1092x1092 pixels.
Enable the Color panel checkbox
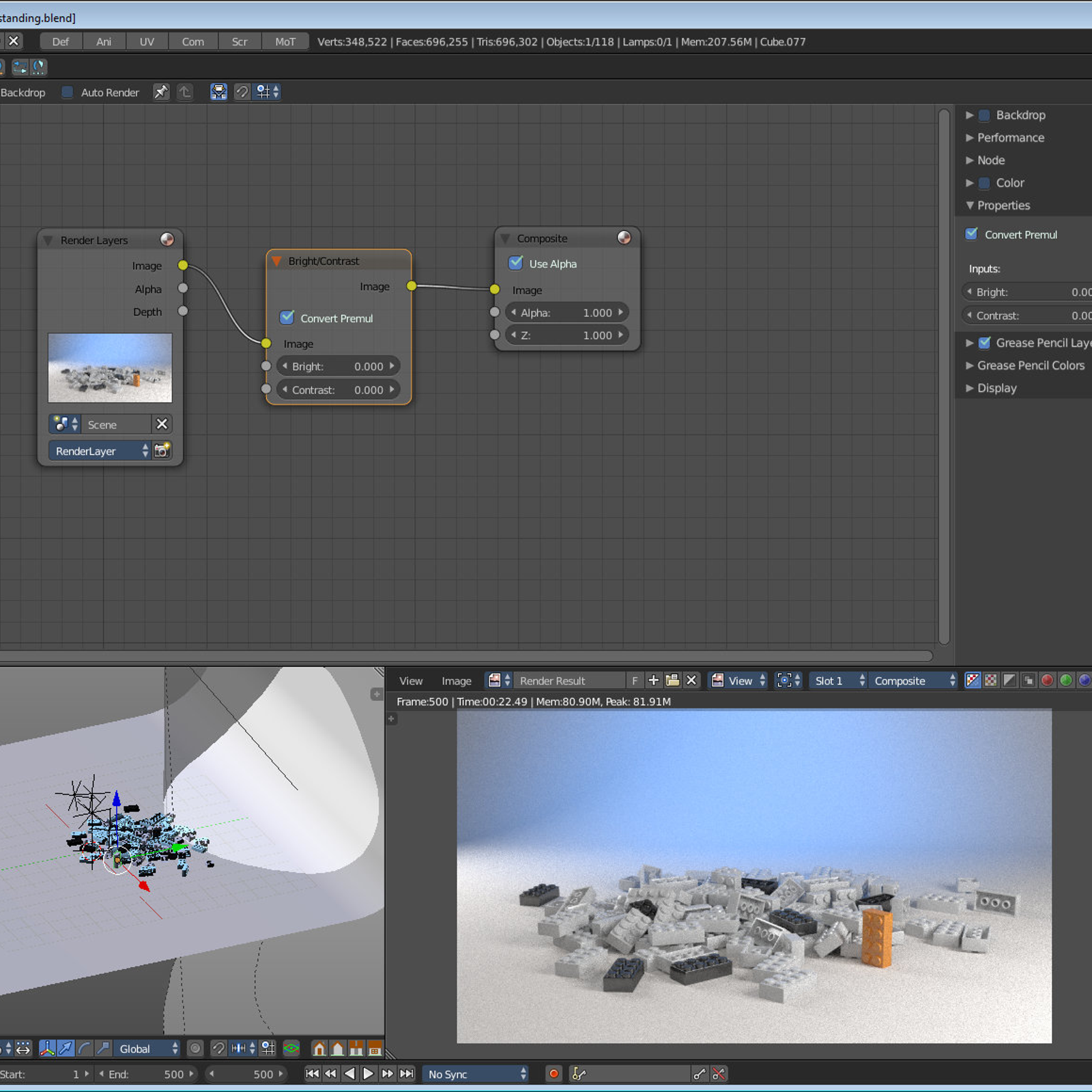coord(985,182)
